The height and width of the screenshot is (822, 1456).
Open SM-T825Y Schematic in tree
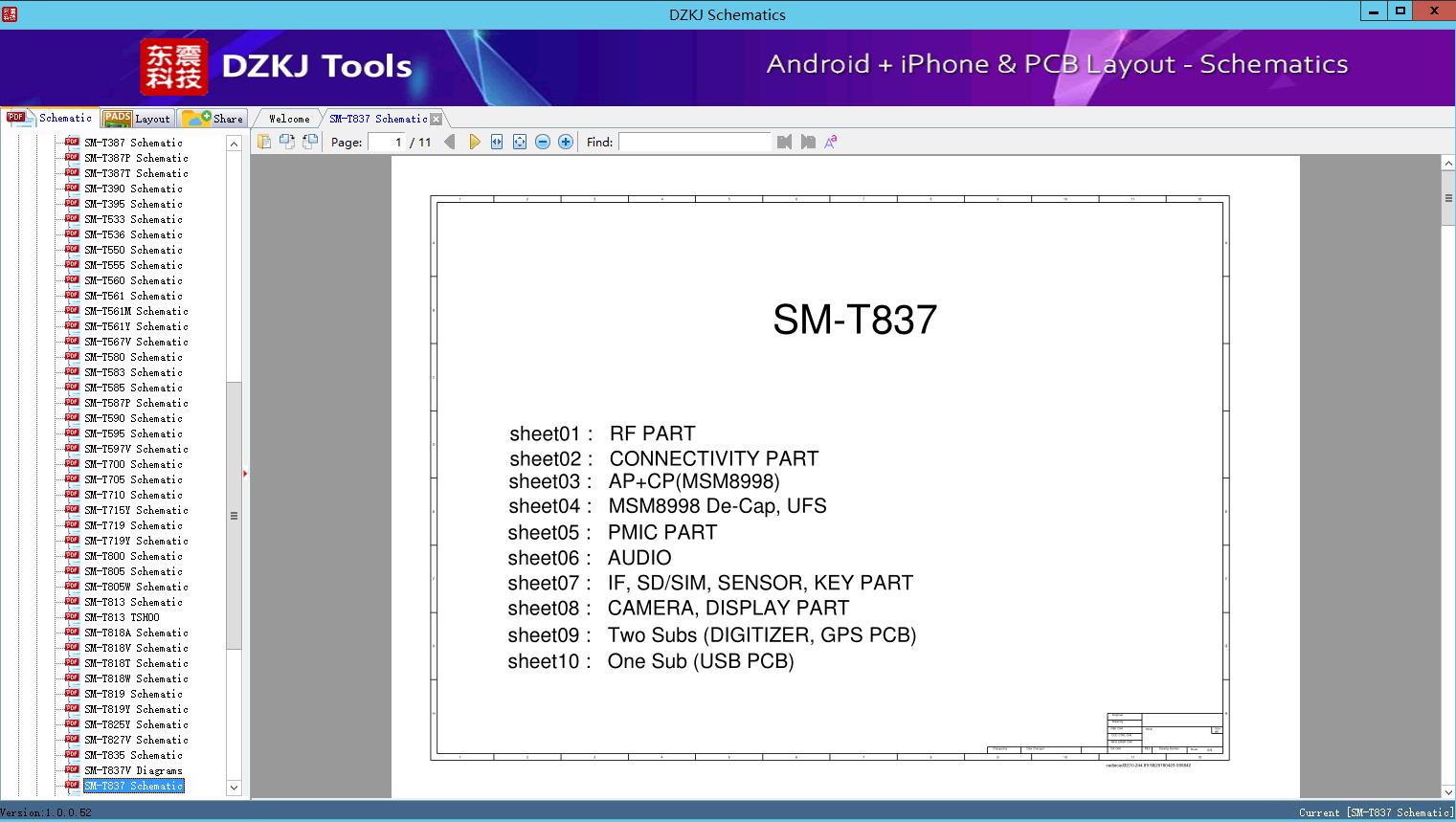[x=136, y=724]
